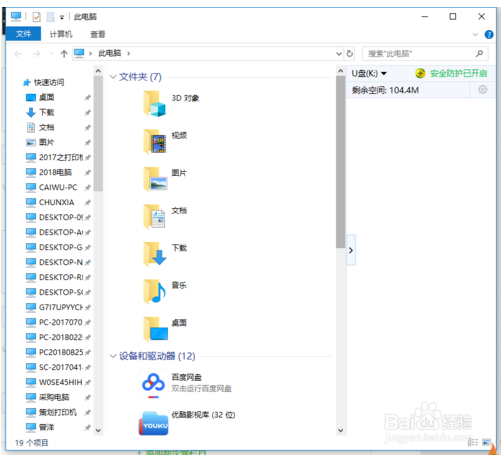This screenshot has width=504, height=462.
Task: Click main pane scroll up arrow
Action: [340, 71]
